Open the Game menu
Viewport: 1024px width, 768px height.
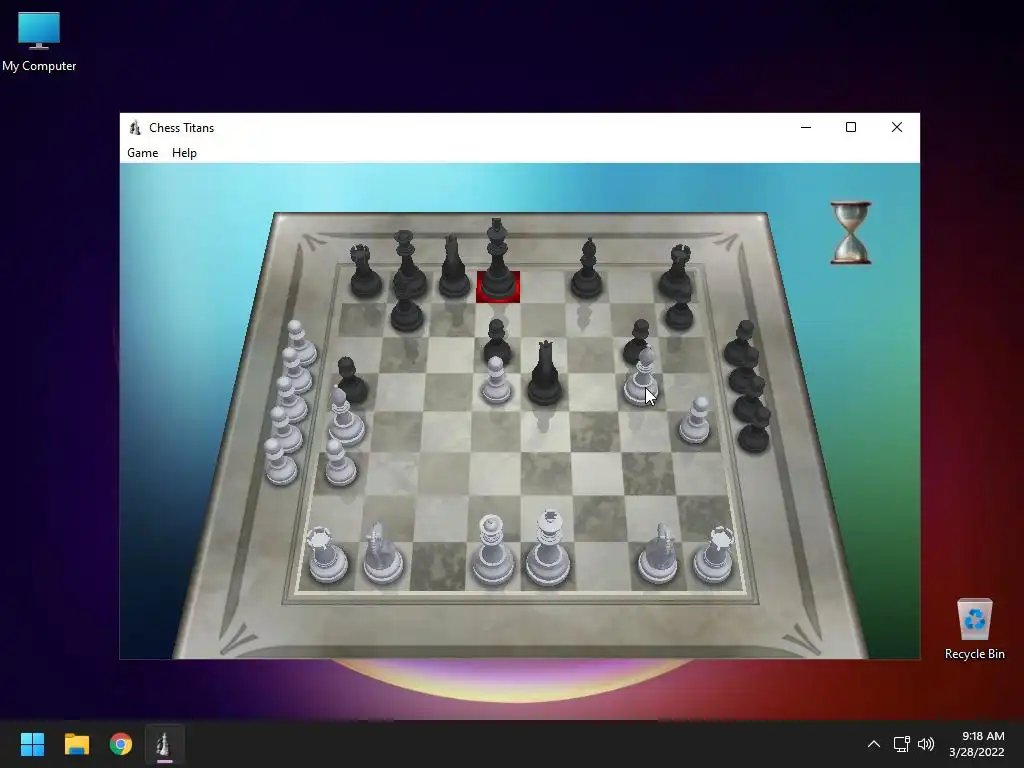coord(142,153)
